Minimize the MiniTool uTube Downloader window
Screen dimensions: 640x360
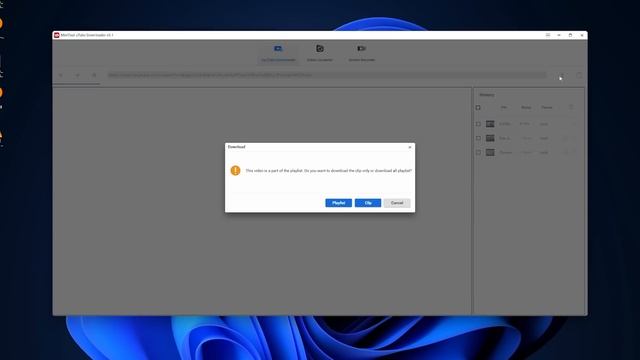pos(559,35)
